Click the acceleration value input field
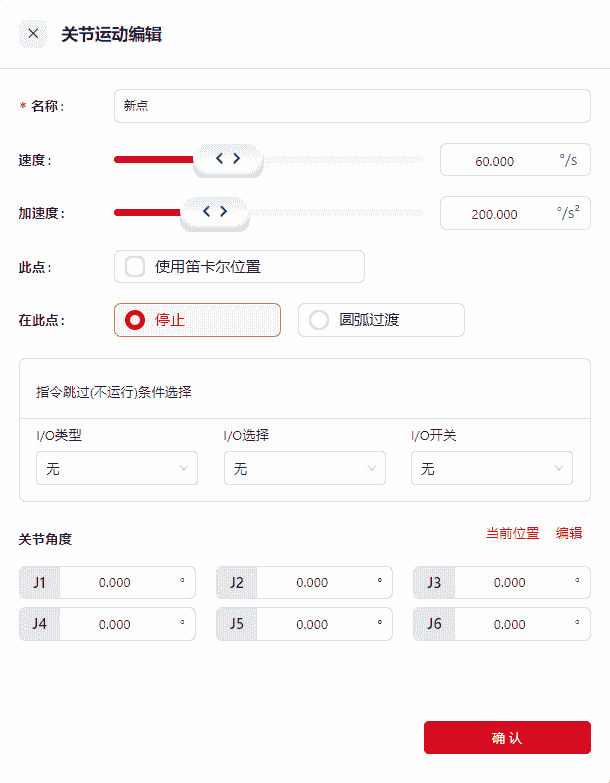Screen dimensions: 610x783 (x=497, y=213)
